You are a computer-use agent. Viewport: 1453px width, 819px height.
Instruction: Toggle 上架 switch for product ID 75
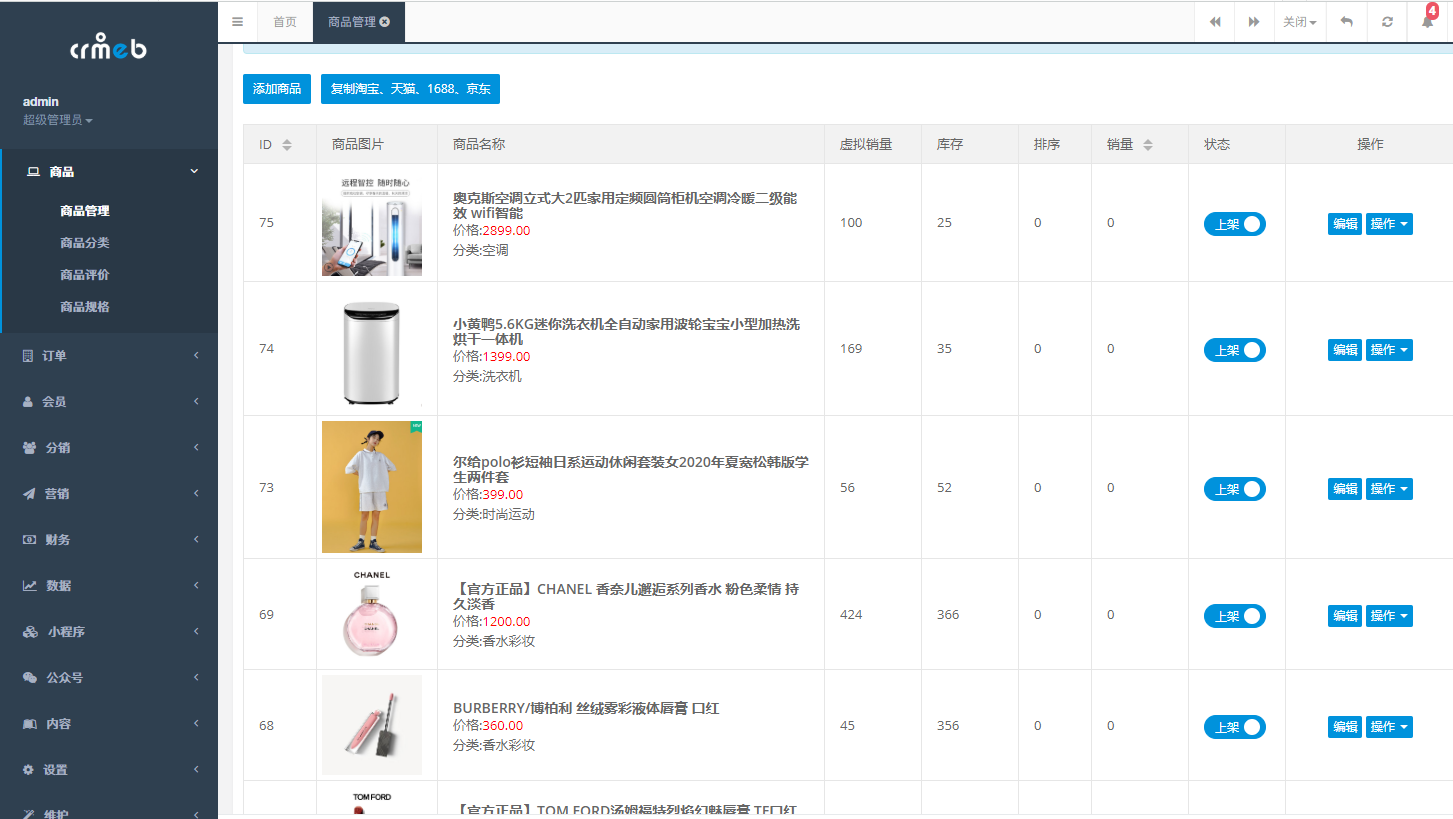coord(1235,223)
